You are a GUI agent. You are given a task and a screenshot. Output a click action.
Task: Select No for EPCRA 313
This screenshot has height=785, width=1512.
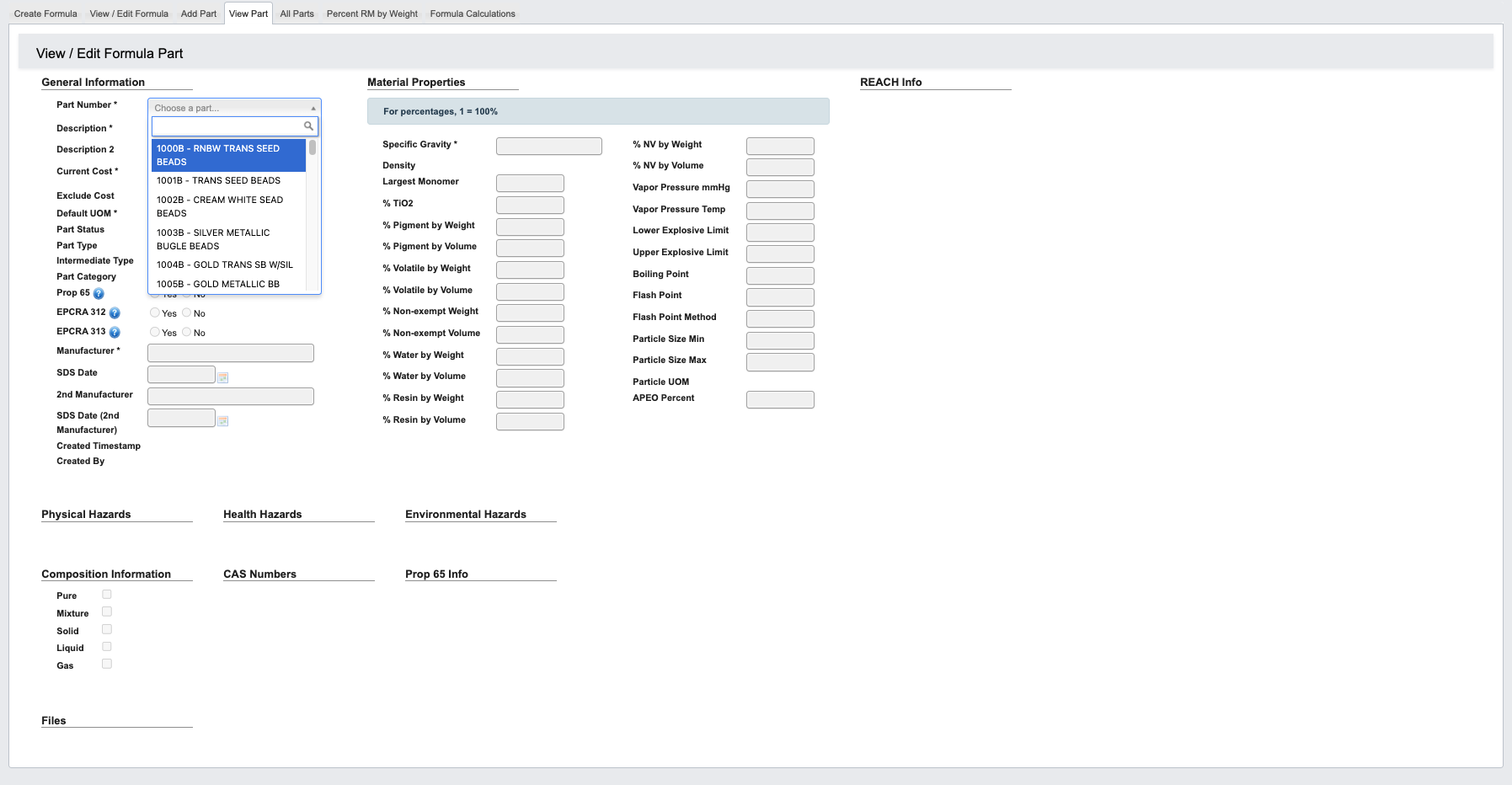coord(187,332)
